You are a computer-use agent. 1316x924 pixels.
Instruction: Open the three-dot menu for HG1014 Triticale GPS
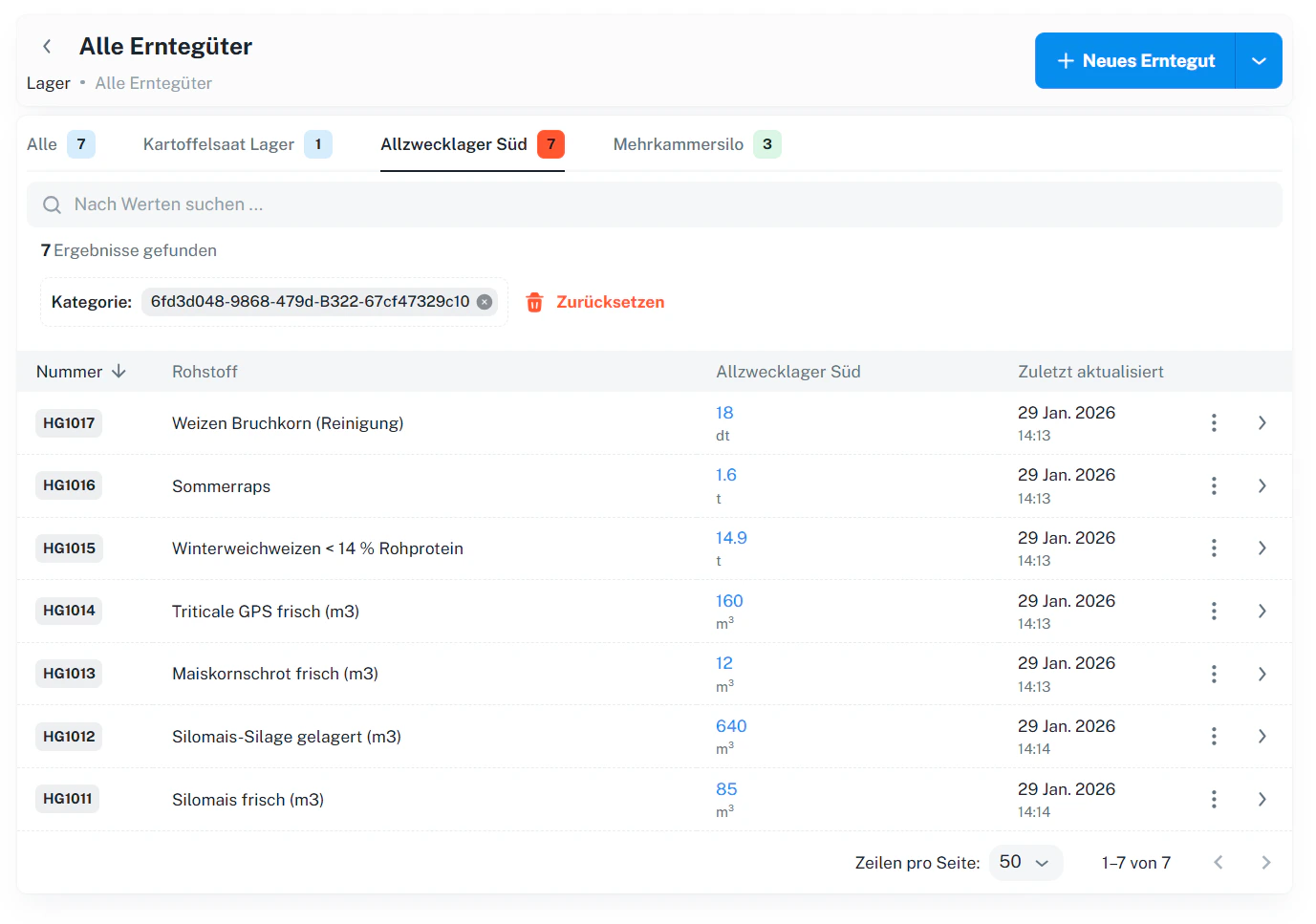[x=1214, y=611]
